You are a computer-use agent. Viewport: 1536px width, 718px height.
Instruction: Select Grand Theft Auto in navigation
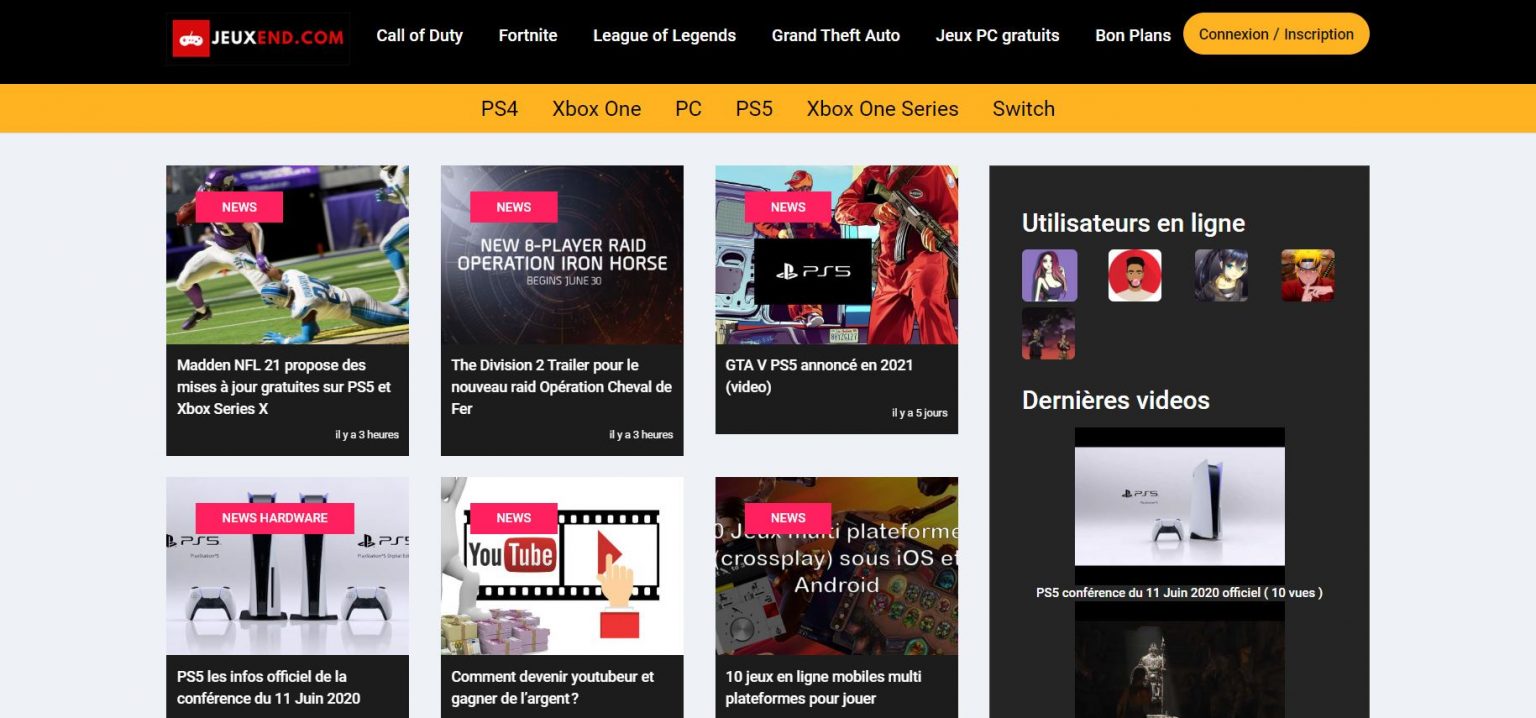[x=836, y=35]
